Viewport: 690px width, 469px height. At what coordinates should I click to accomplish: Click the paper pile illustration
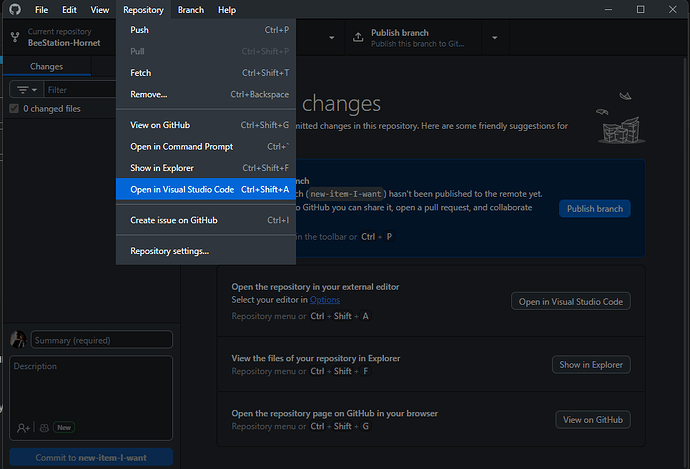click(x=621, y=118)
